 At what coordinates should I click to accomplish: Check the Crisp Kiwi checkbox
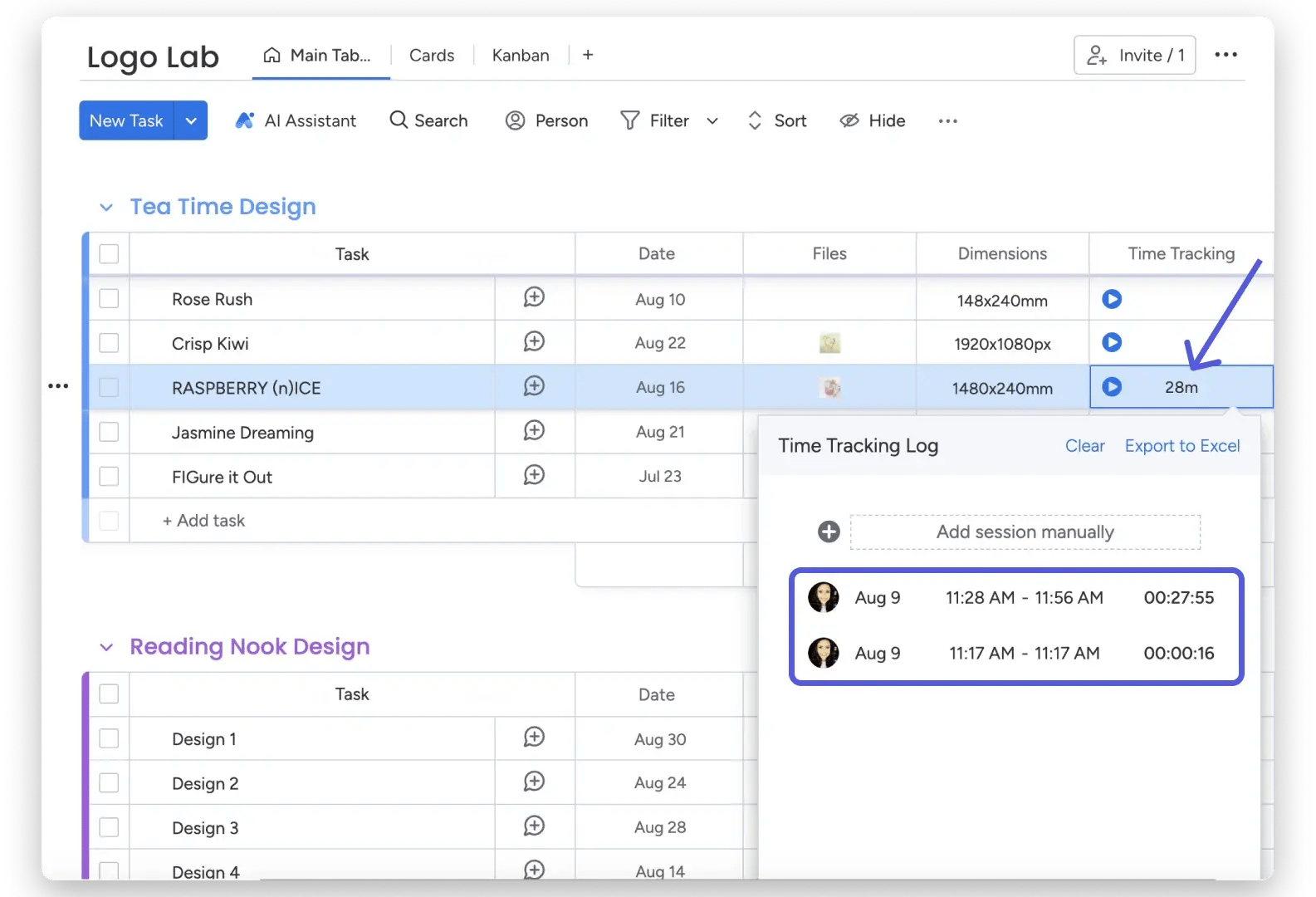coord(109,343)
